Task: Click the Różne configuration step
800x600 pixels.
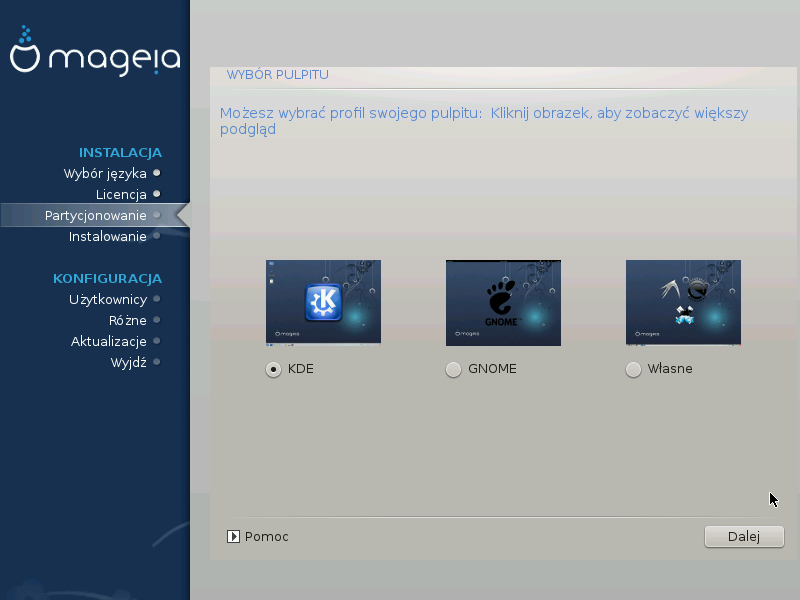Action: (128, 320)
